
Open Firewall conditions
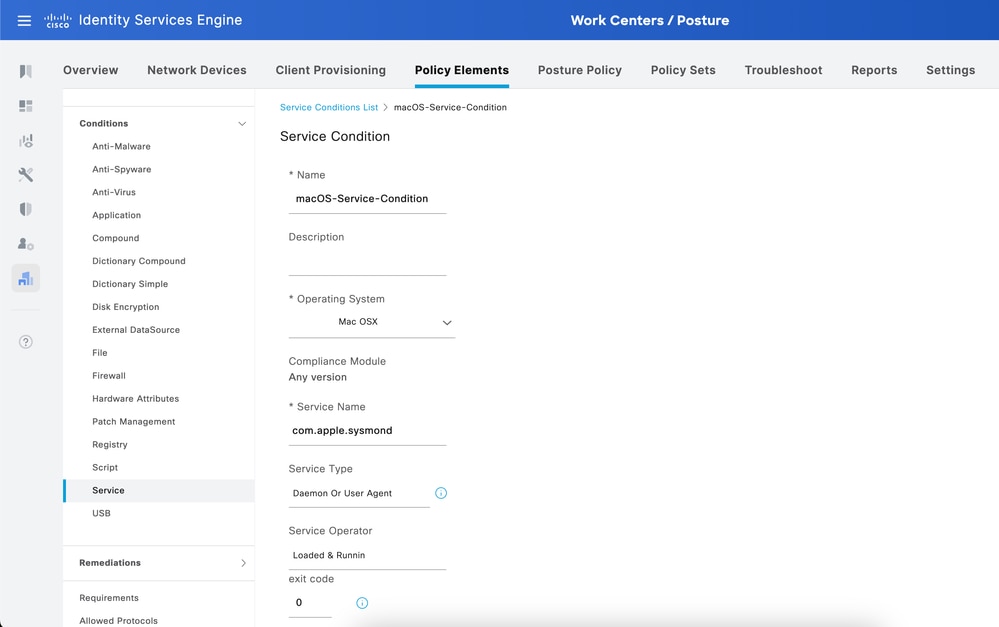click(109, 376)
